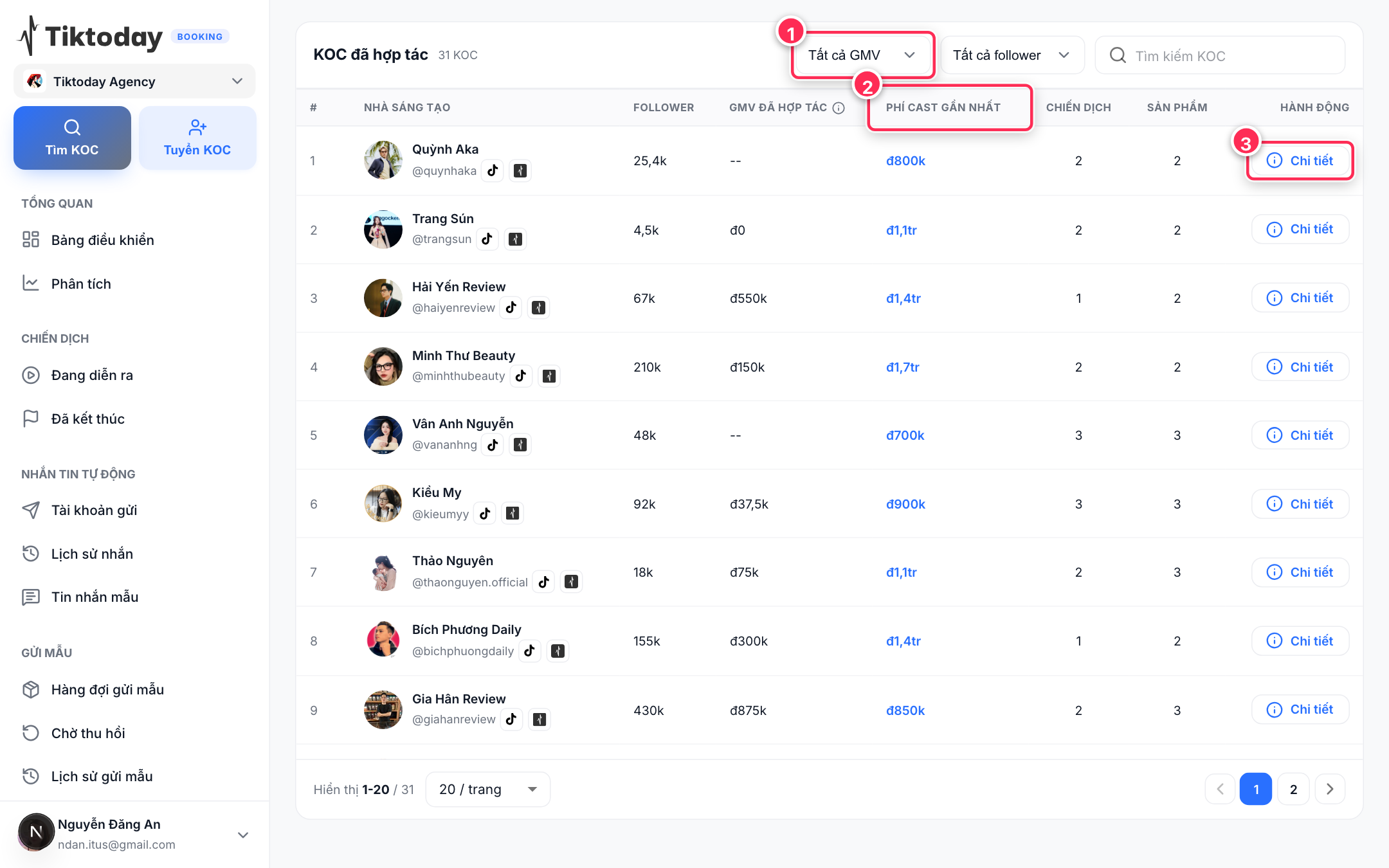1389x868 pixels.
Task: Click the Tìm kiếm KOC search field
Action: coord(1220,55)
